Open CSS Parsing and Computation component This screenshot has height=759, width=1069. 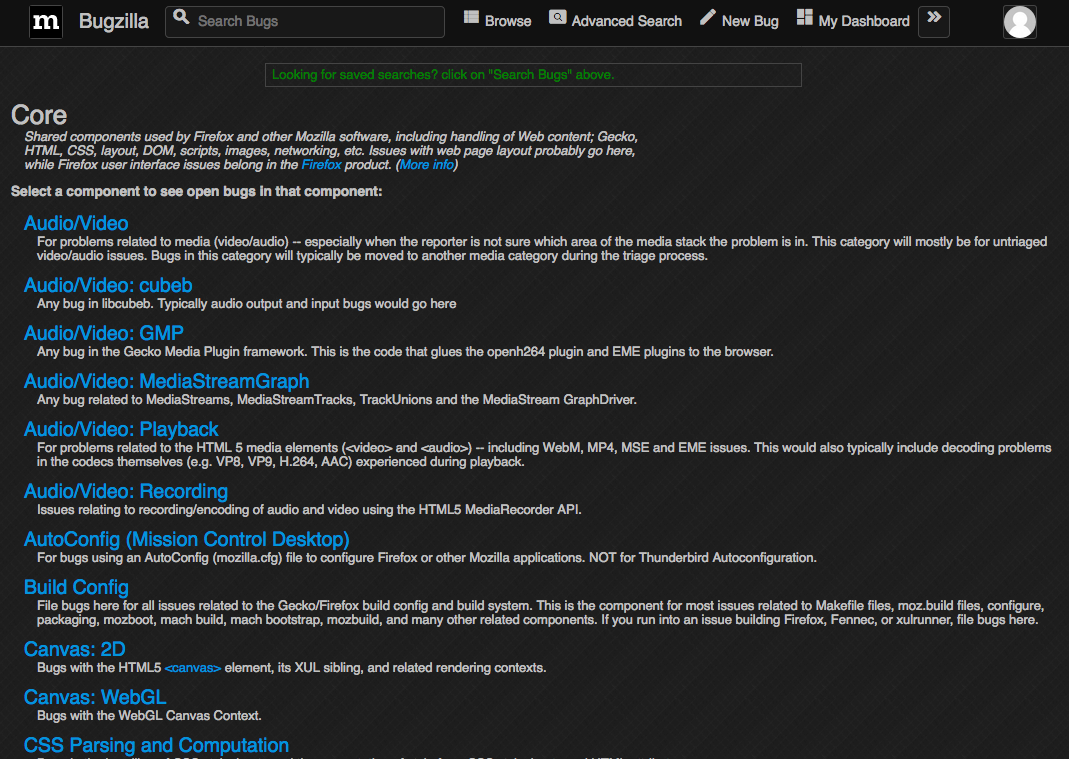pyautogui.click(x=157, y=745)
